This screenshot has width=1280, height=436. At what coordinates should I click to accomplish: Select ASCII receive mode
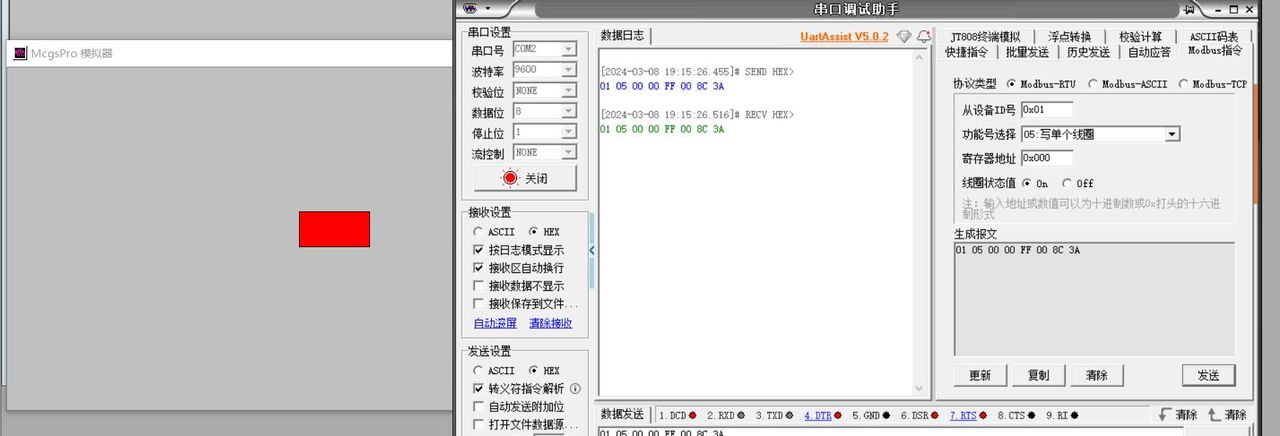478,232
